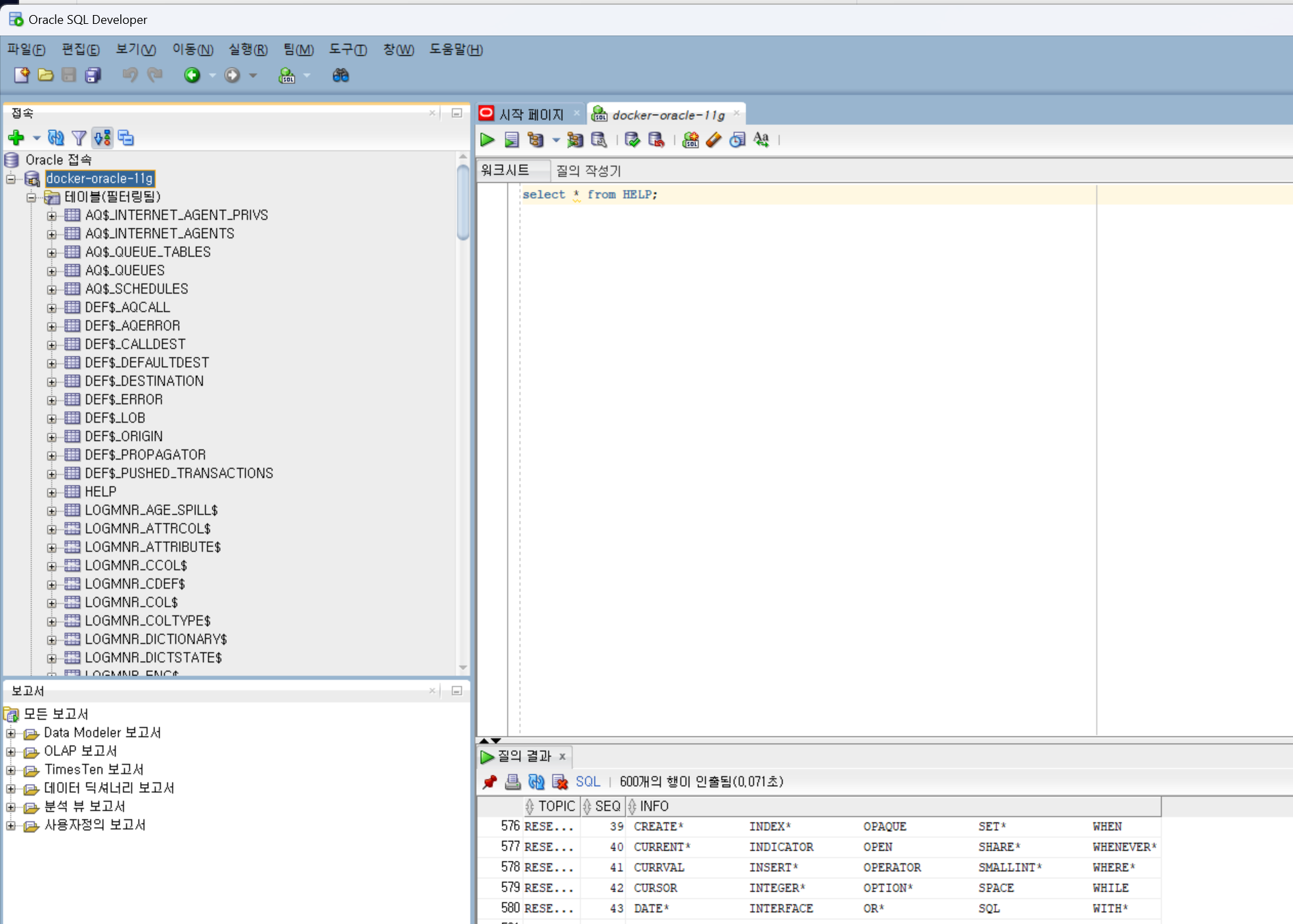Expand the OLAP 보고서 folder

coord(11,752)
